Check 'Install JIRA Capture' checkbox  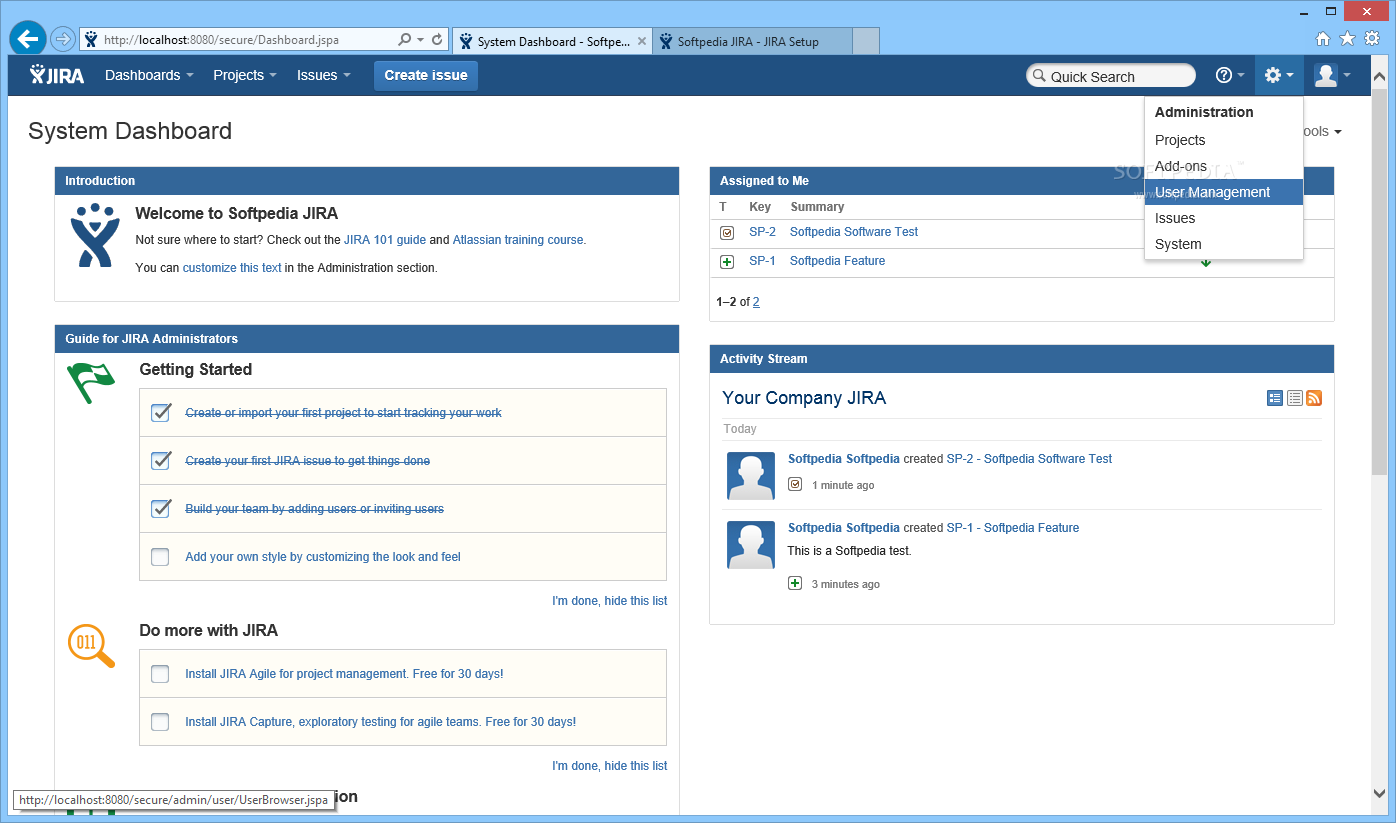[160, 722]
